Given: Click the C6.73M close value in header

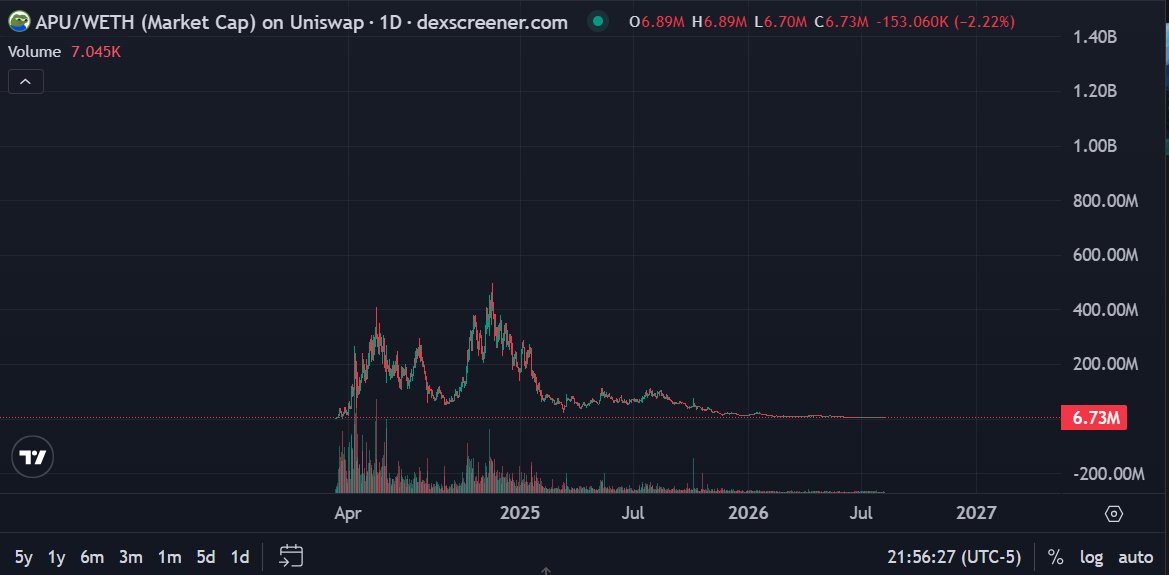Looking at the screenshot, I should point(842,22).
